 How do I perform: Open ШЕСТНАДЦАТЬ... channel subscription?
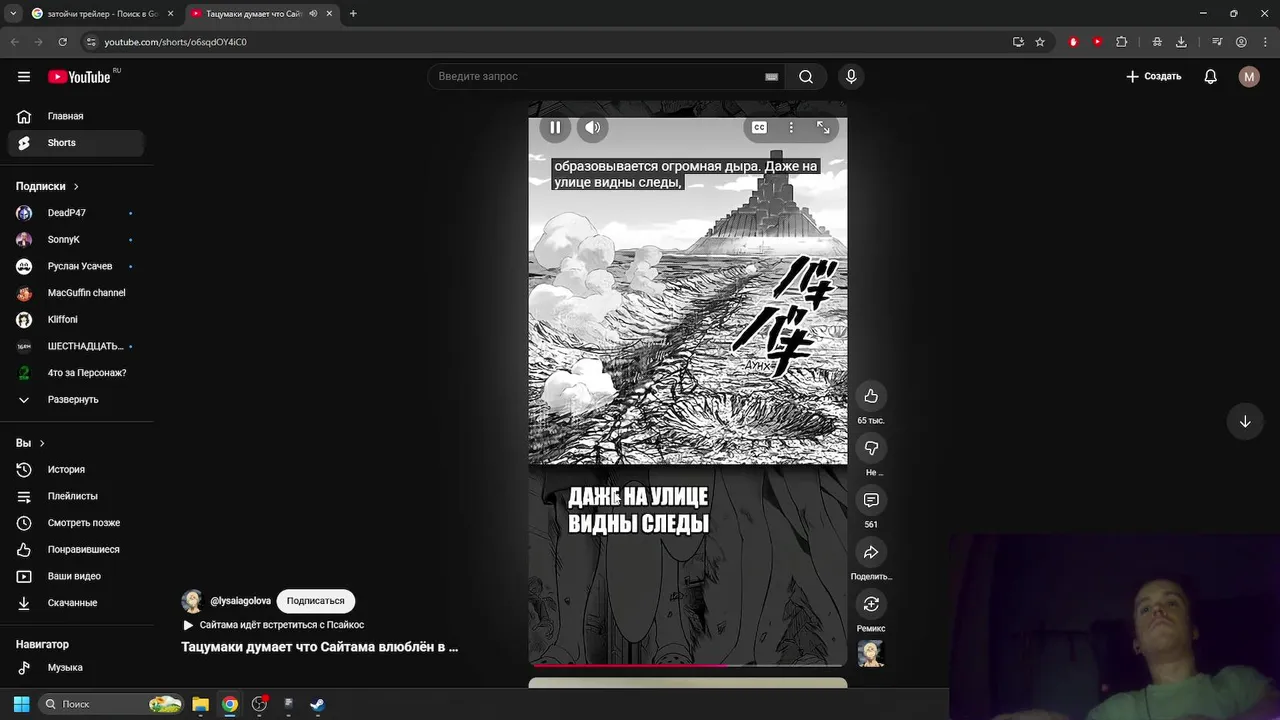tap(76, 346)
